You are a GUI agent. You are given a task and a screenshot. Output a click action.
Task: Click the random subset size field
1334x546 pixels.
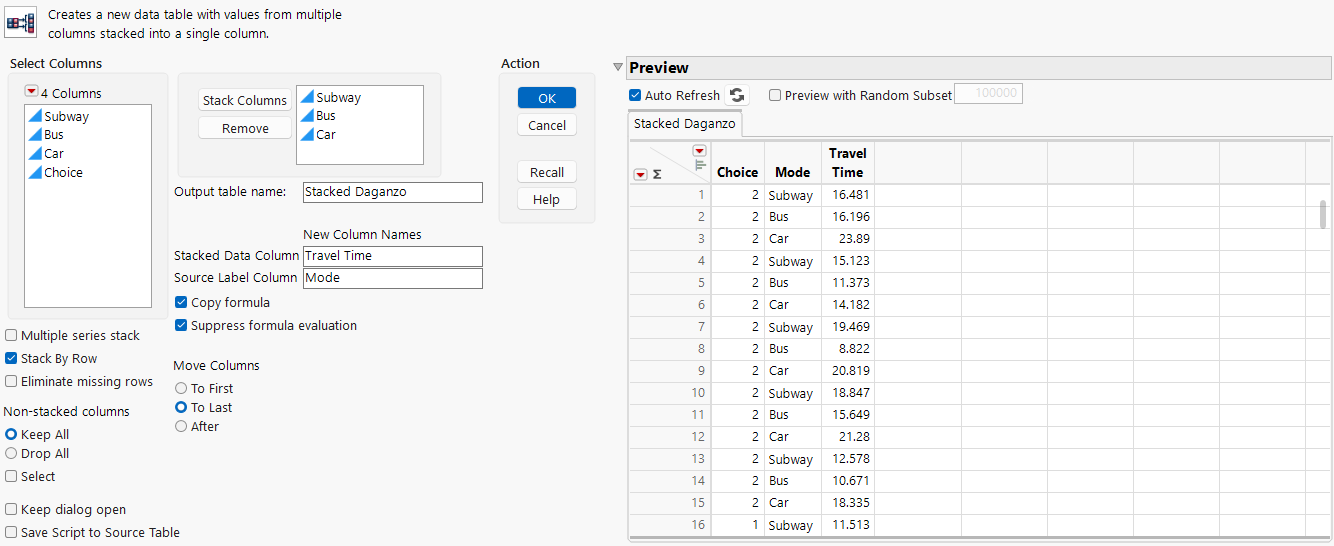coord(989,94)
